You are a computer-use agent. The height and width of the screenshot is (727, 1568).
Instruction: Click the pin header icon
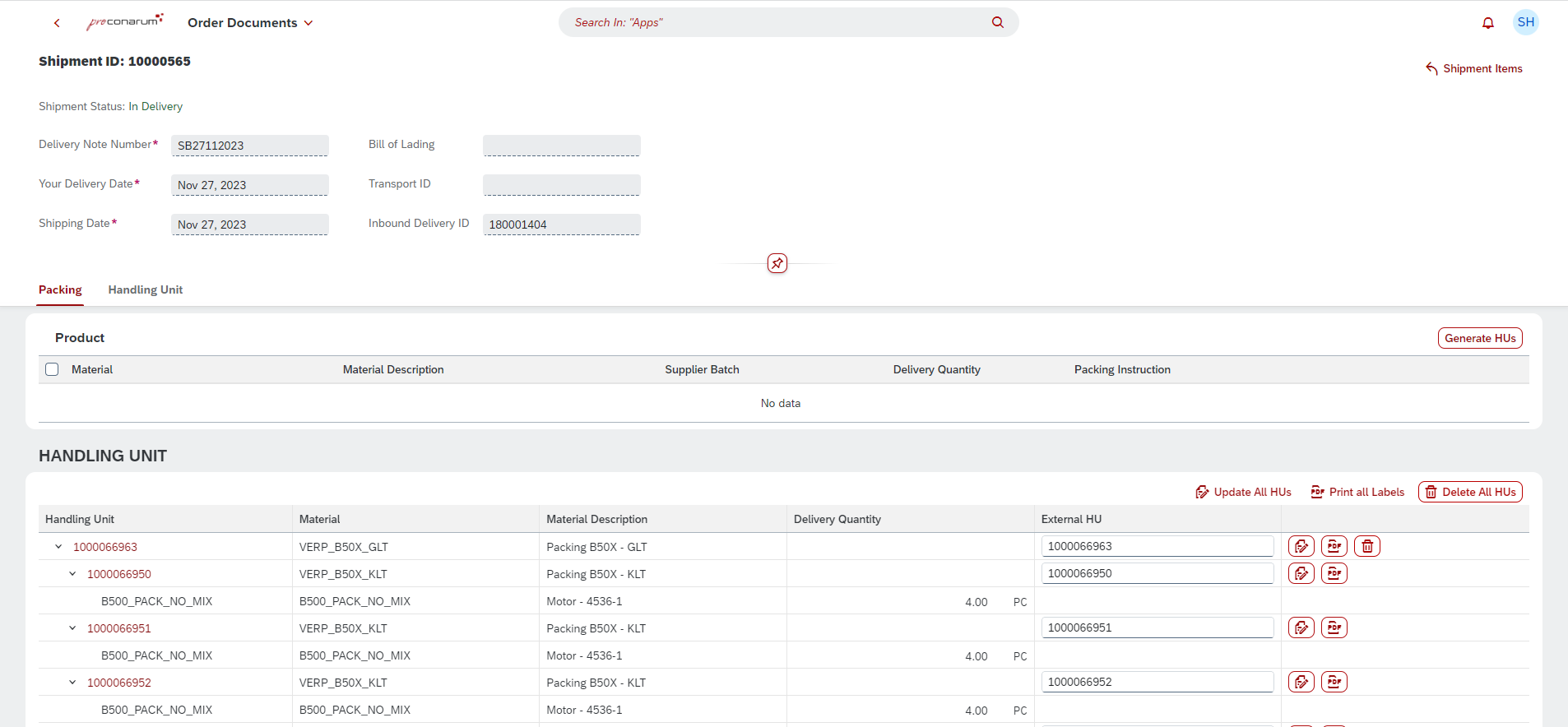coord(777,263)
